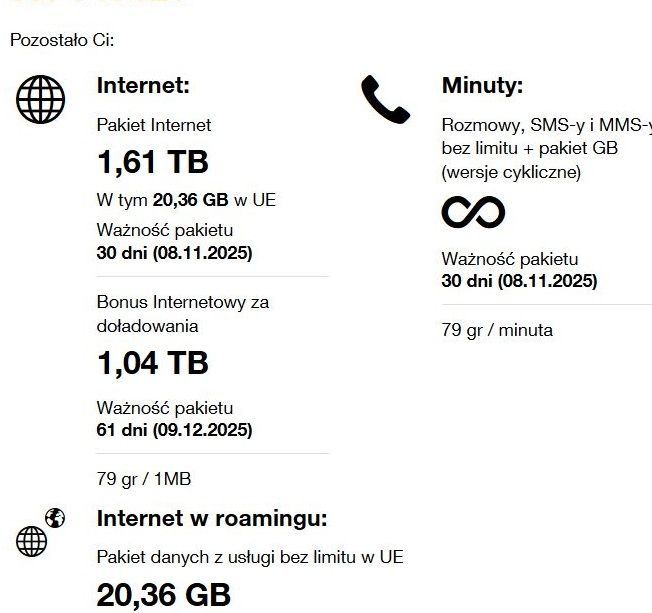Screen dimensions: 652x613
Task: Select the 'Internet:' section heading
Action: coord(143,86)
